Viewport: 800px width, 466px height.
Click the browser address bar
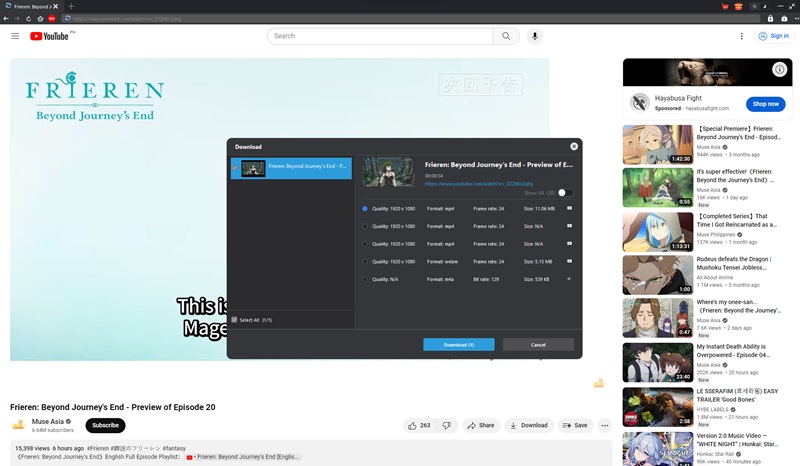pos(411,18)
